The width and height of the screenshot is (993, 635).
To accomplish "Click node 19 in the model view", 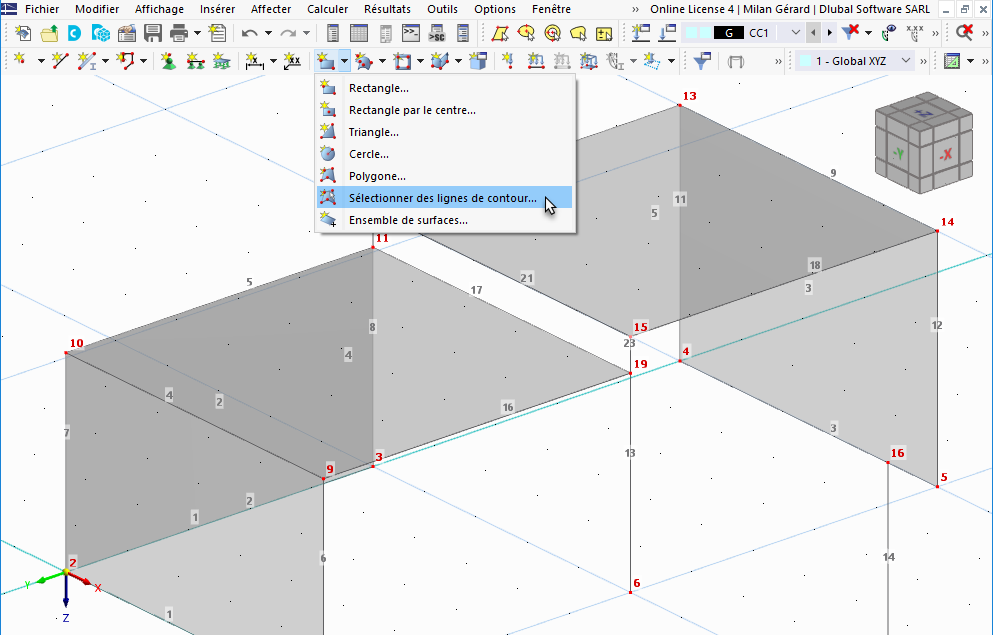I will (x=630, y=374).
